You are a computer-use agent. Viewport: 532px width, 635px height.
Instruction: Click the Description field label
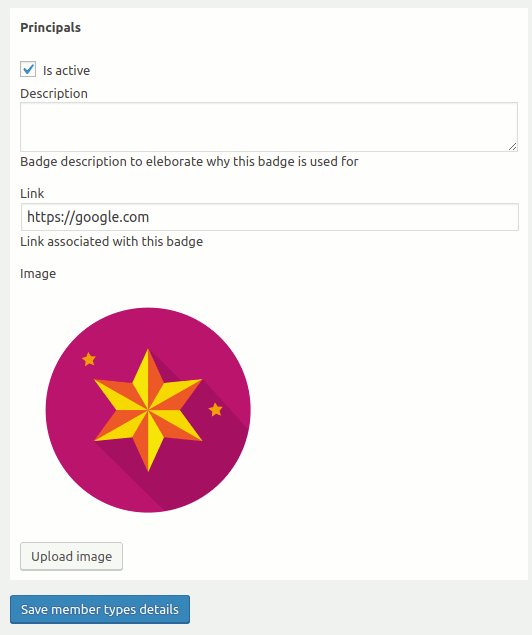tap(54, 94)
